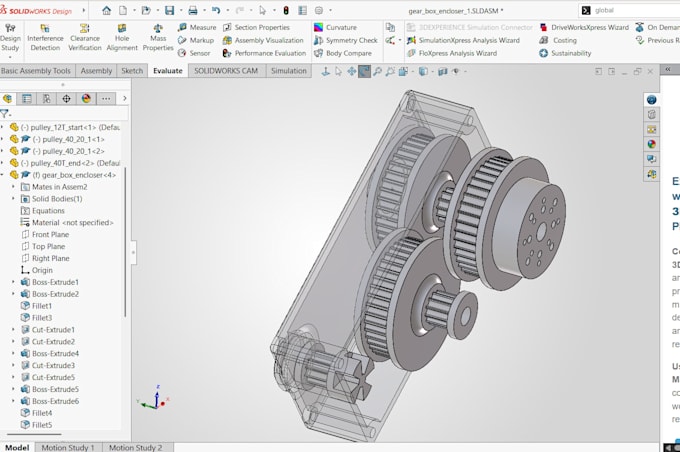
Task: Run Interference Detection
Action: tap(45, 38)
